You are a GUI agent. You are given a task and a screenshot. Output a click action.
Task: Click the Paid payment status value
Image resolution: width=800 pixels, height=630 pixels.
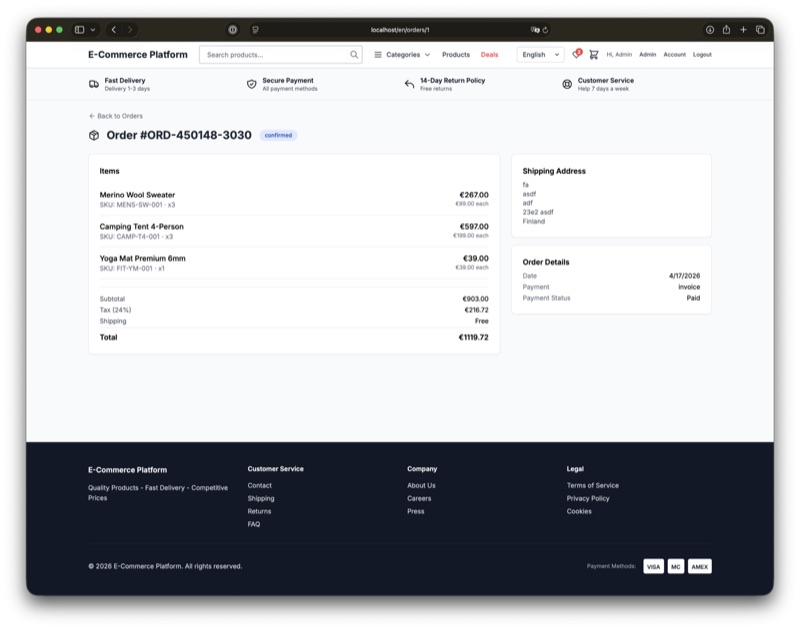pyautogui.click(x=693, y=298)
